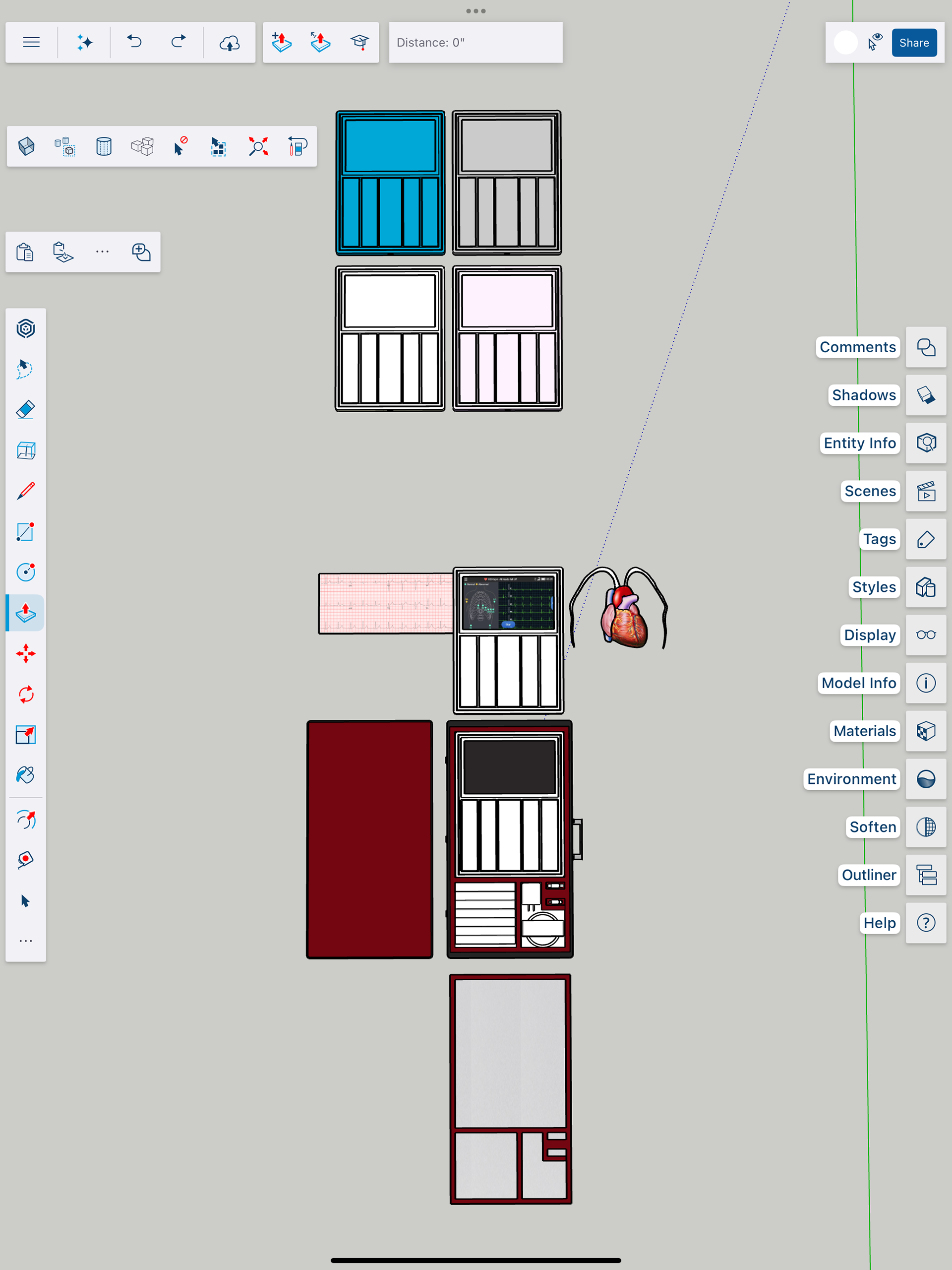Viewport: 952px width, 1270px height.
Task: Click the Share button
Action: pos(913,43)
